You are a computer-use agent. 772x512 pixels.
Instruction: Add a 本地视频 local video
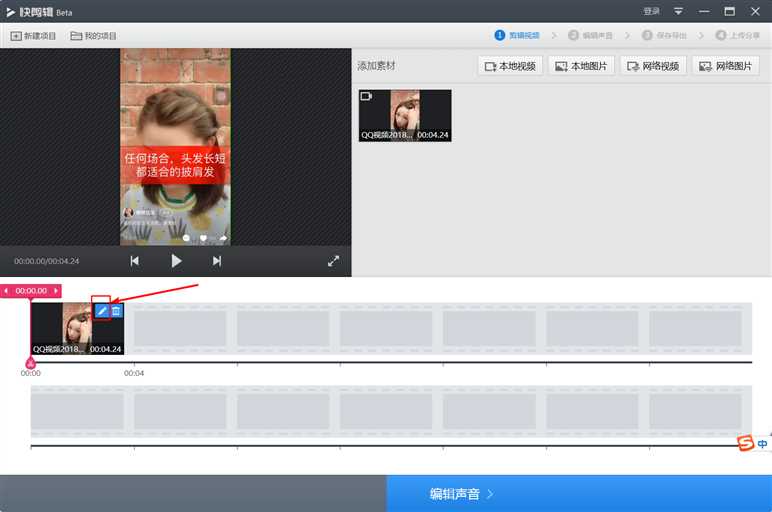pyautogui.click(x=510, y=66)
